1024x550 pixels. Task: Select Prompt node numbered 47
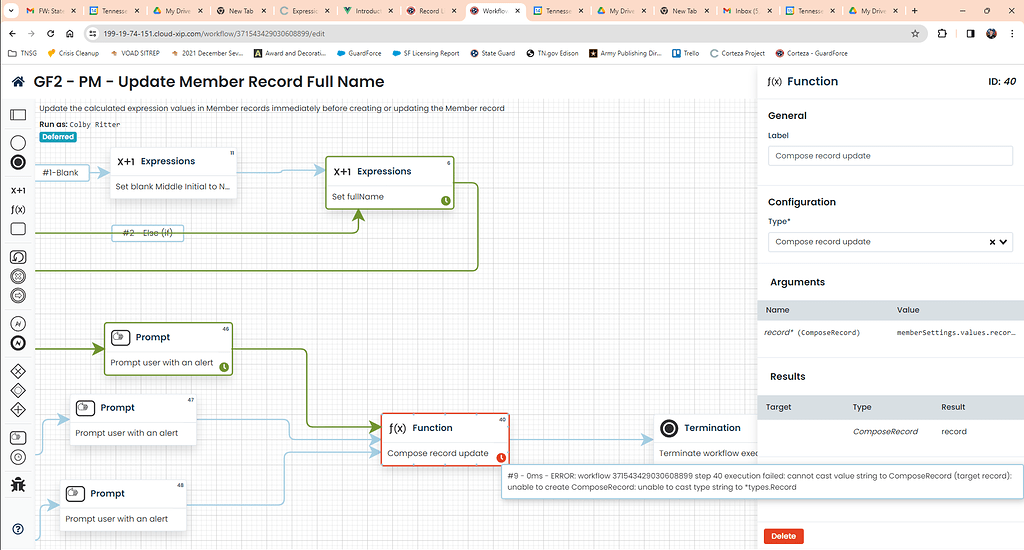click(133, 420)
